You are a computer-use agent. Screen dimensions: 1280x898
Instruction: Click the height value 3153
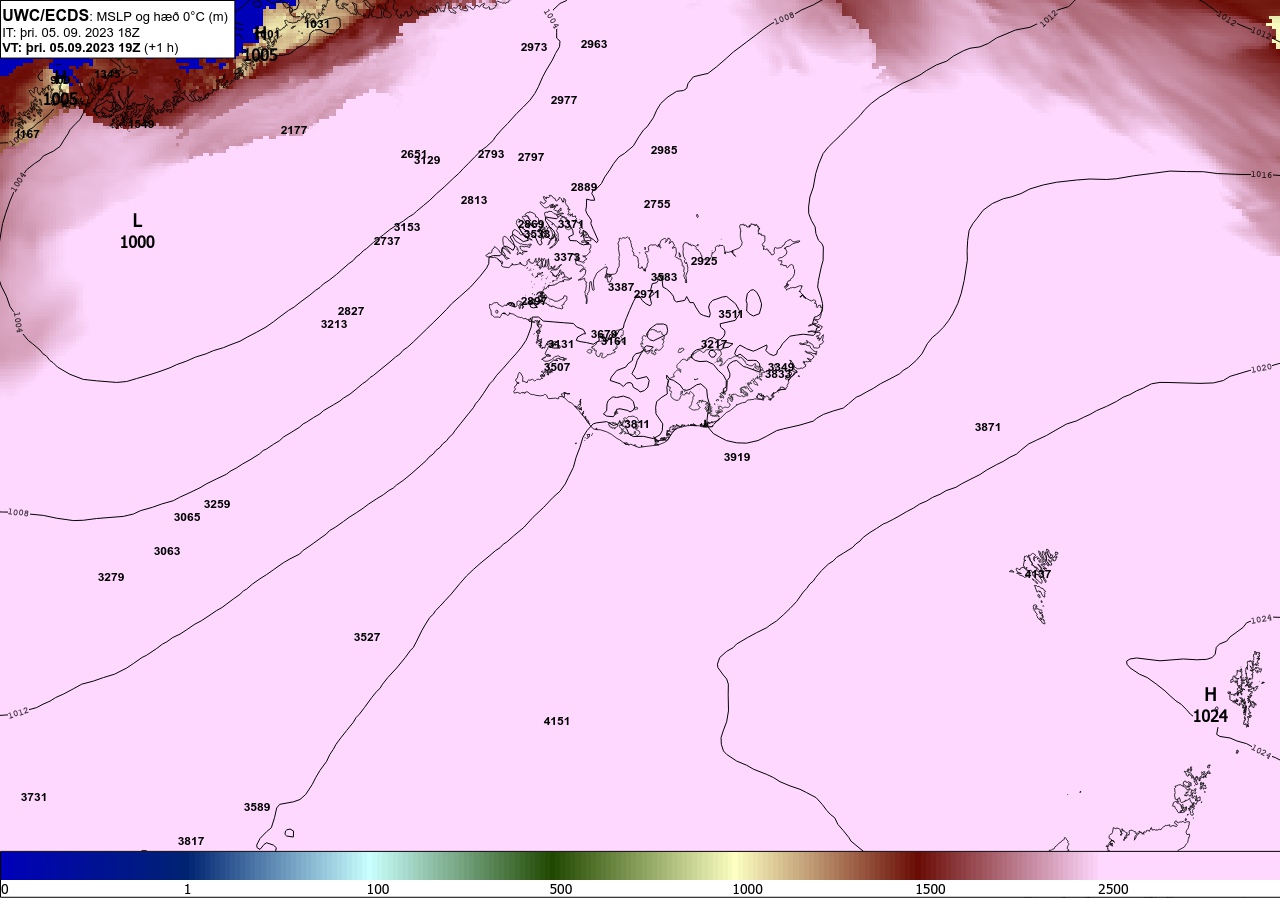click(407, 227)
